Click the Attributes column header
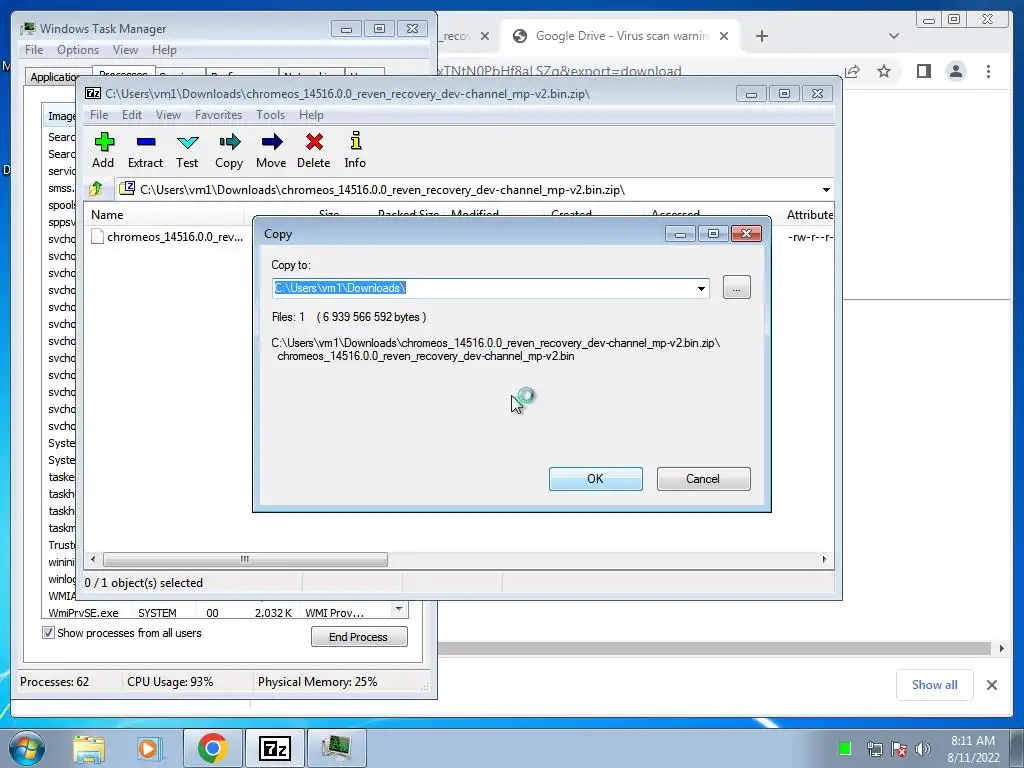The width and height of the screenshot is (1024, 768). click(808, 215)
